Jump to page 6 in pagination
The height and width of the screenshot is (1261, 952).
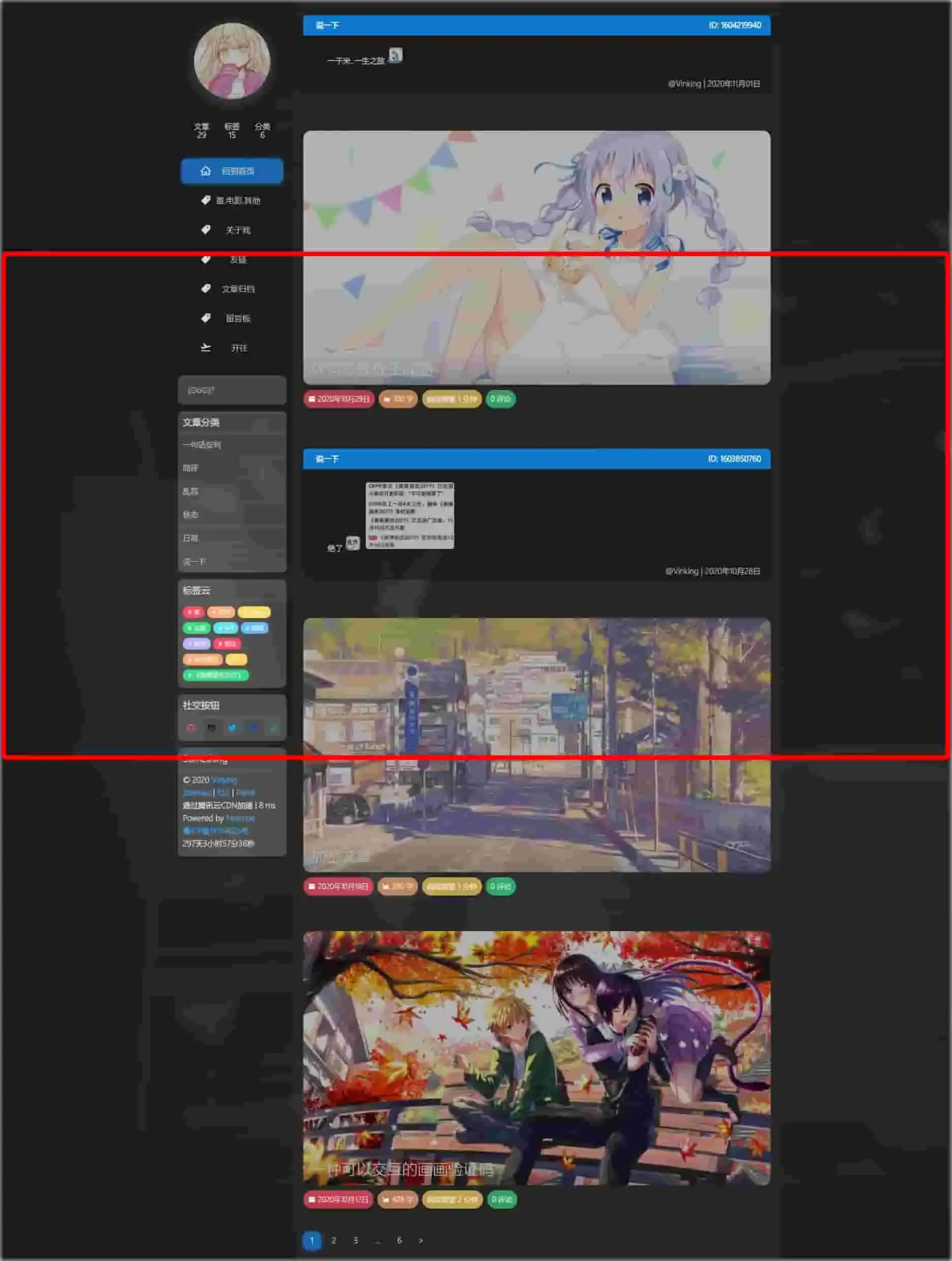point(399,1241)
